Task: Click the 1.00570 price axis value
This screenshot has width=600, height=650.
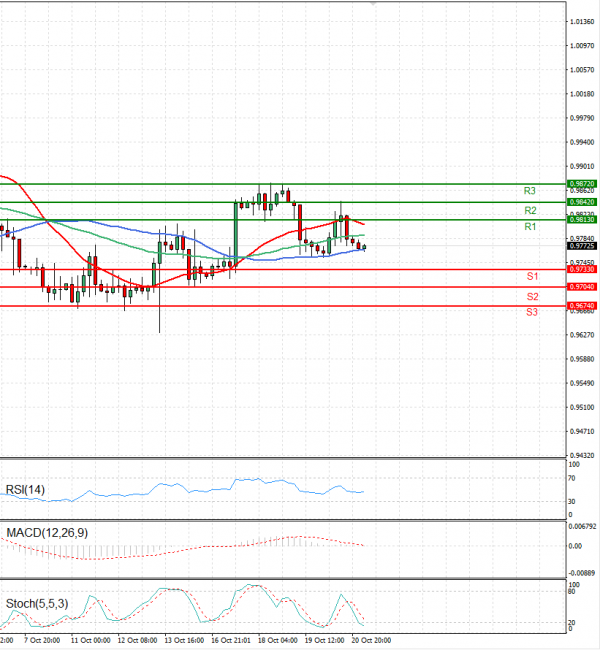Action: pyautogui.click(x=582, y=70)
